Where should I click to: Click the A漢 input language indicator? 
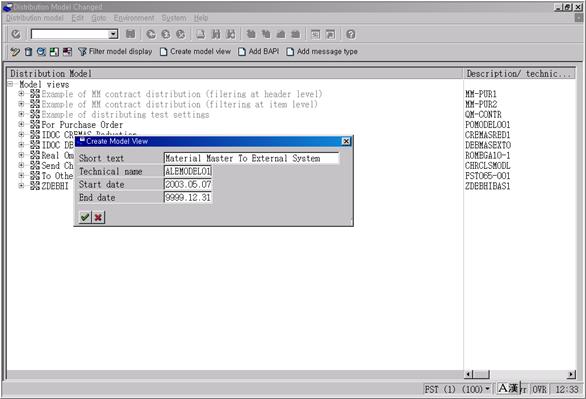508,389
